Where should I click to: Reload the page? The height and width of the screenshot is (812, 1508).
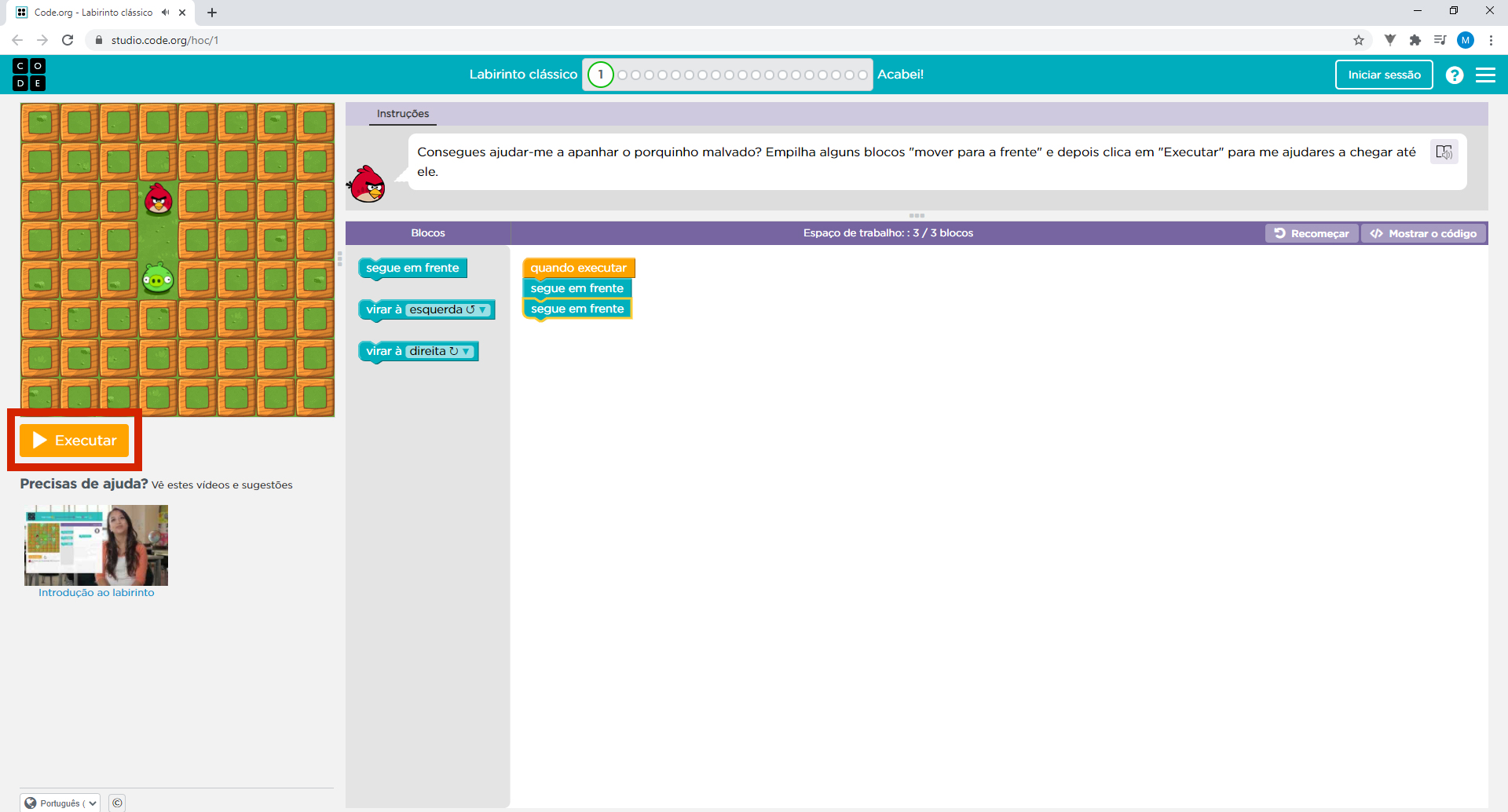tap(68, 40)
